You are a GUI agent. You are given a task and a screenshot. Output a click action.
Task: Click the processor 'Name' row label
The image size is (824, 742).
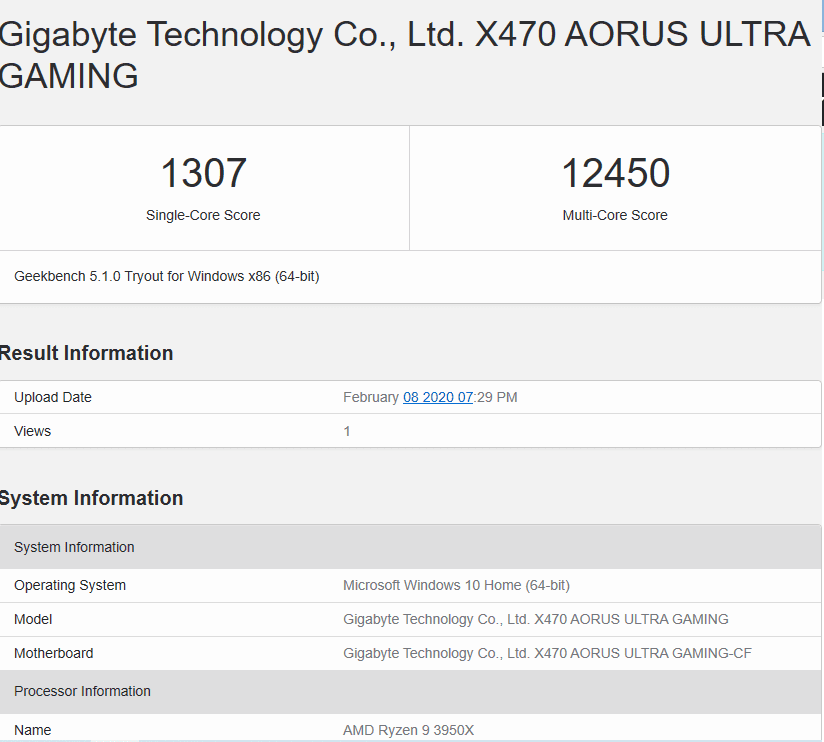[33, 730]
